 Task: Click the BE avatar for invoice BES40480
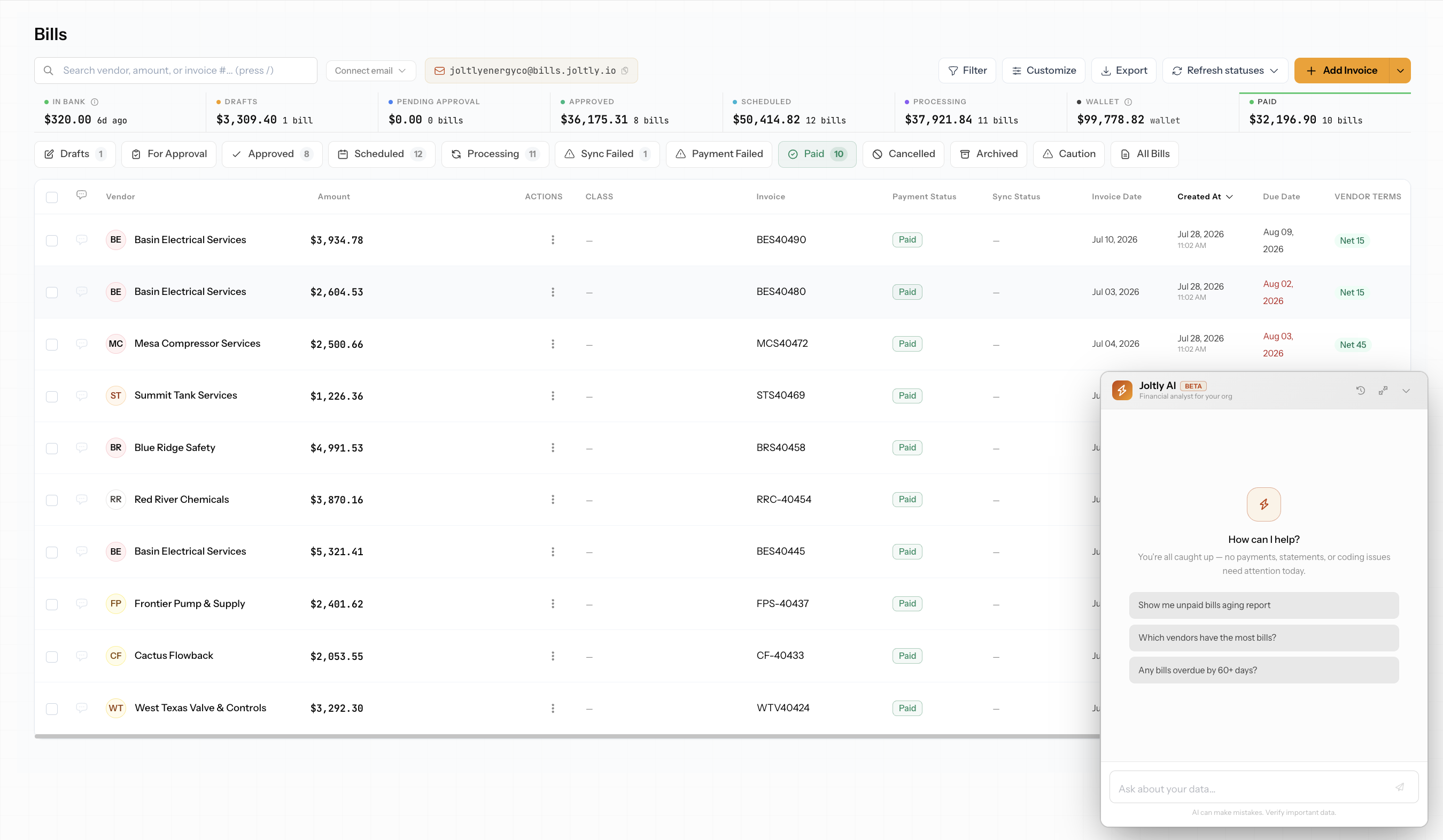[115, 292]
